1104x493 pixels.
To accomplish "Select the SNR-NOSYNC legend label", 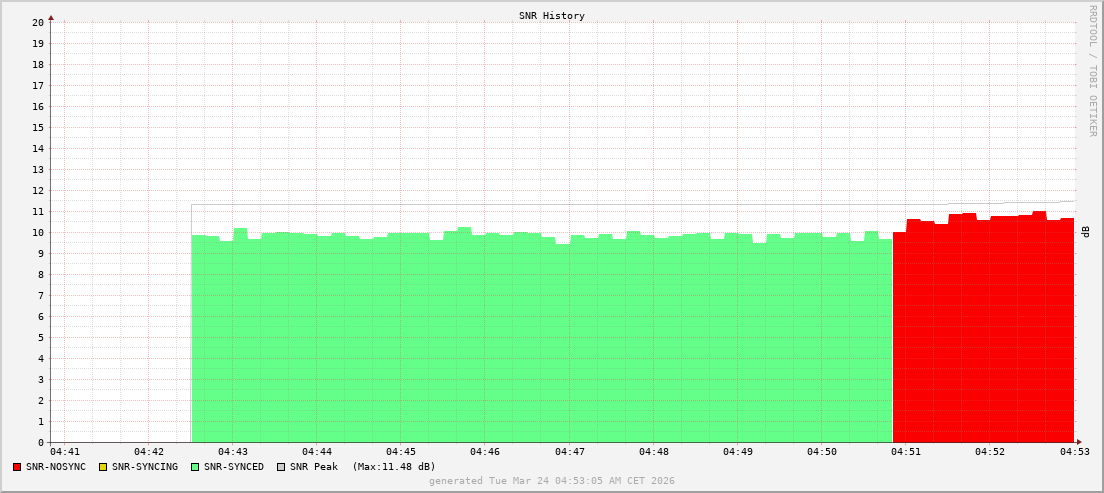I will click(56, 467).
